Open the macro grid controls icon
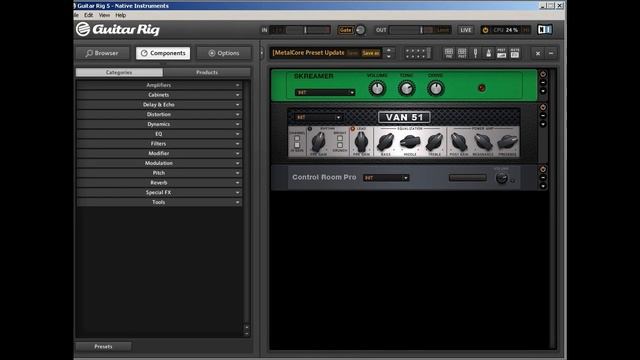Screen dimensions: 640x360 coord(417,53)
